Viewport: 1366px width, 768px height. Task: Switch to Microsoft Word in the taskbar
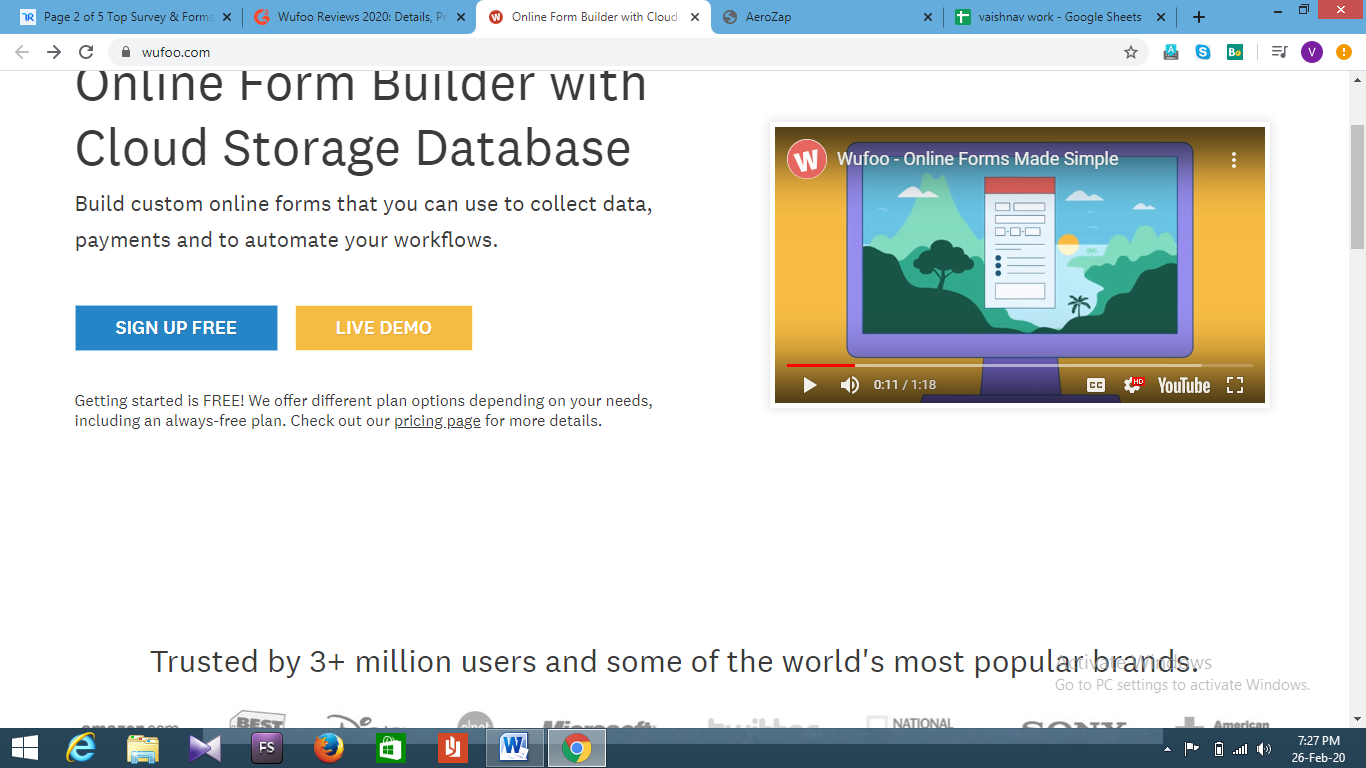click(514, 748)
